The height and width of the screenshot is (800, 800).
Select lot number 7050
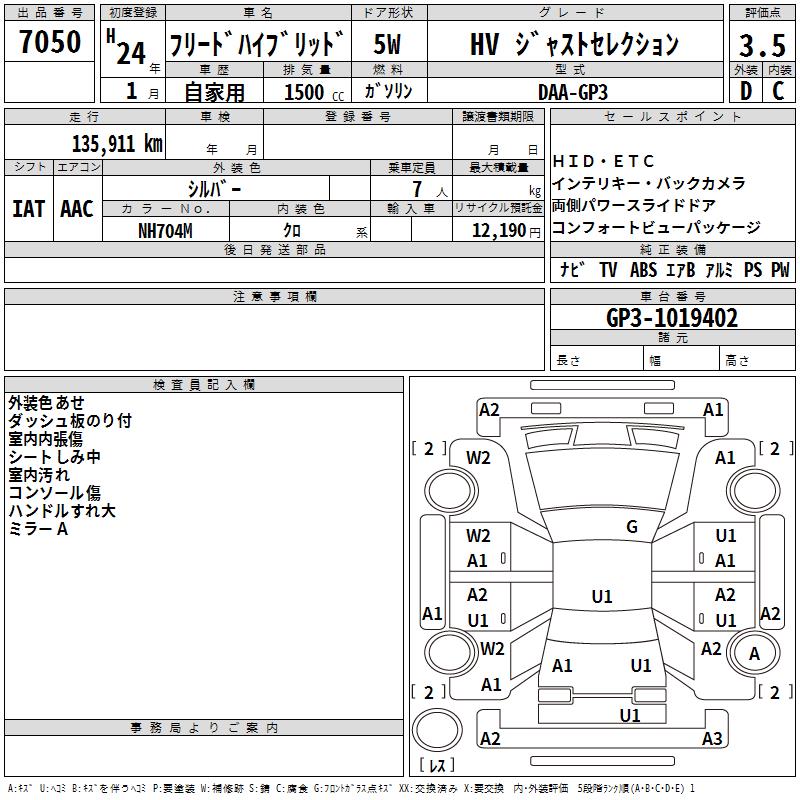click(50, 42)
